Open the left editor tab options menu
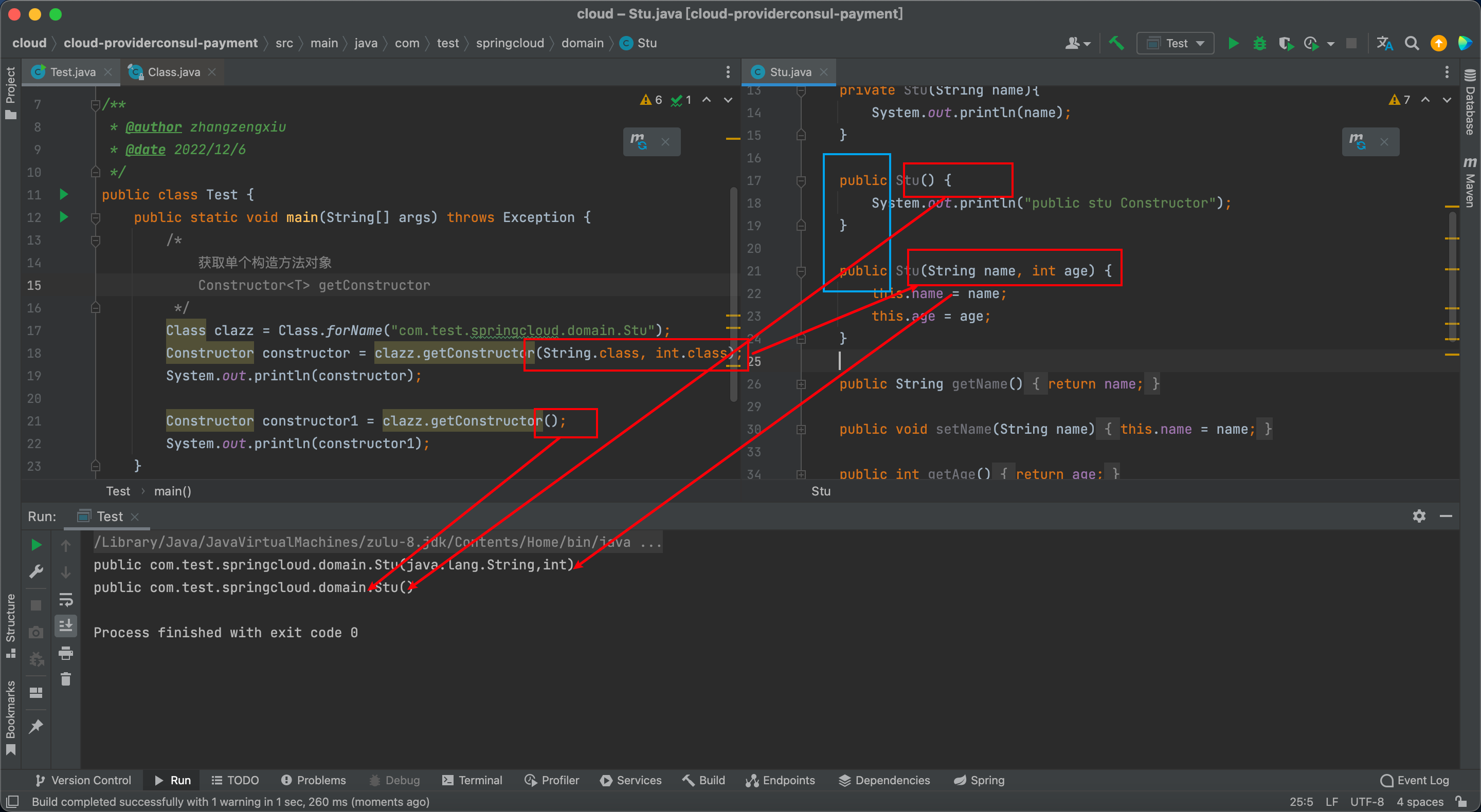The height and width of the screenshot is (812, 1481). pos(728,72)
